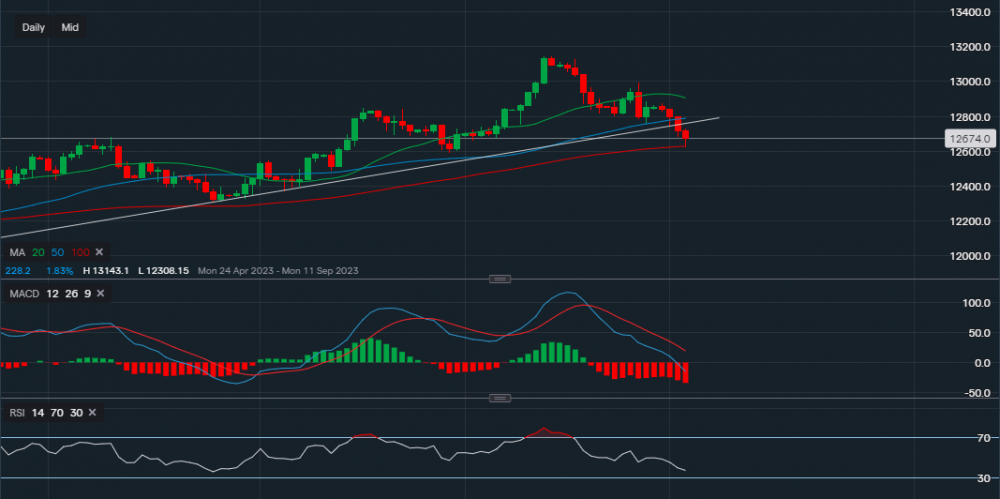Open the Mid price type selector
The image size is (1000, 499).
tap(70, 27)
